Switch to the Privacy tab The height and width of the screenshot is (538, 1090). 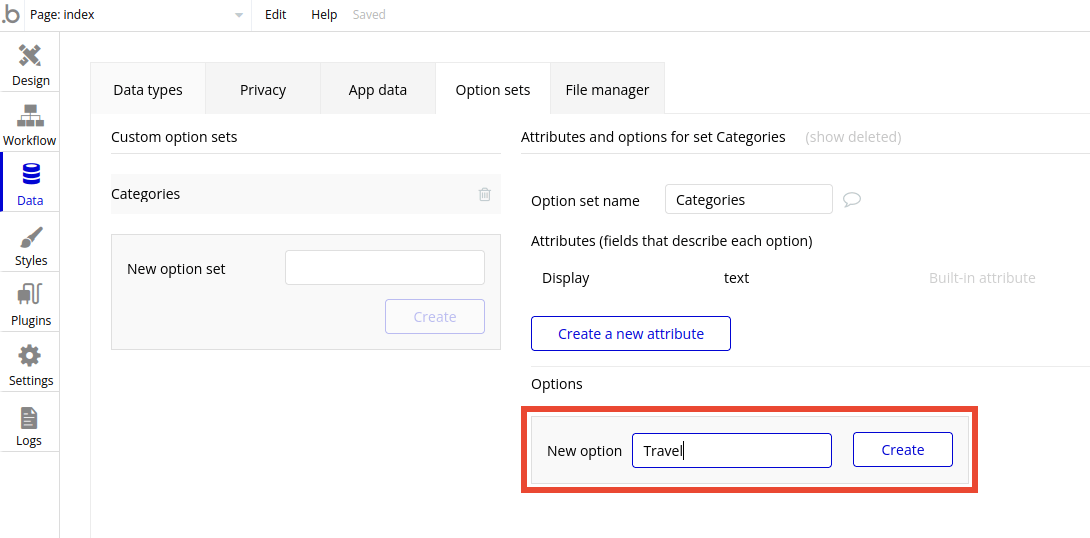pos(263,89)
